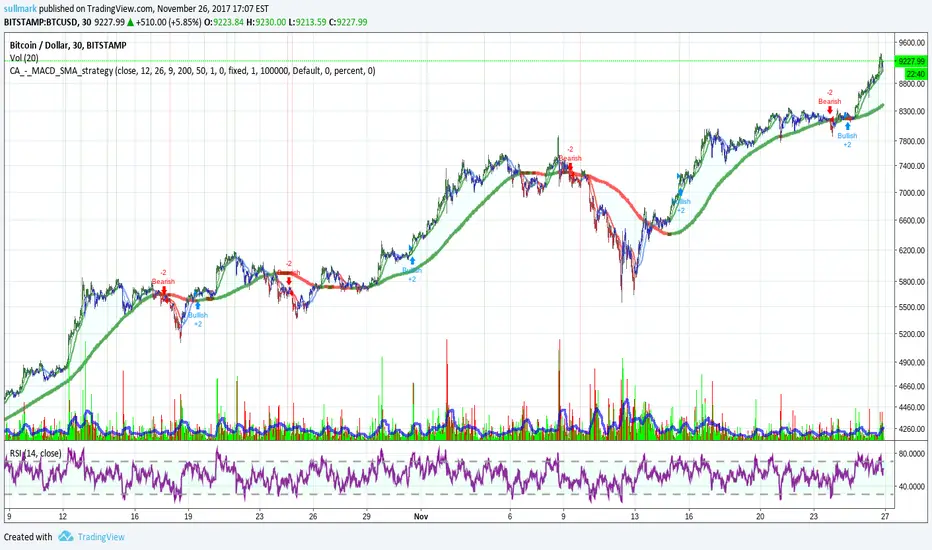Open the TradingView link in the footer
The height and width of the screenshot is (550, 932).
(x=101, y=537)
